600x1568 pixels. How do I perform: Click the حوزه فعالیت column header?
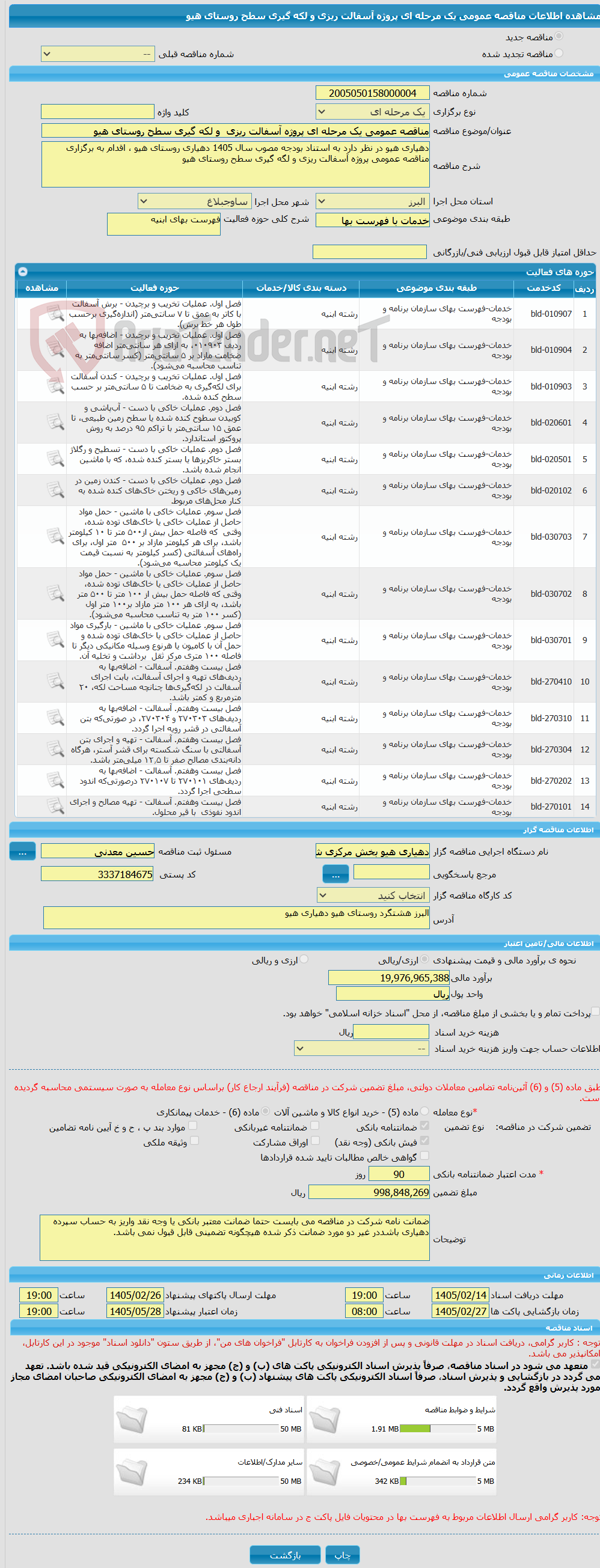coord(154,288)
